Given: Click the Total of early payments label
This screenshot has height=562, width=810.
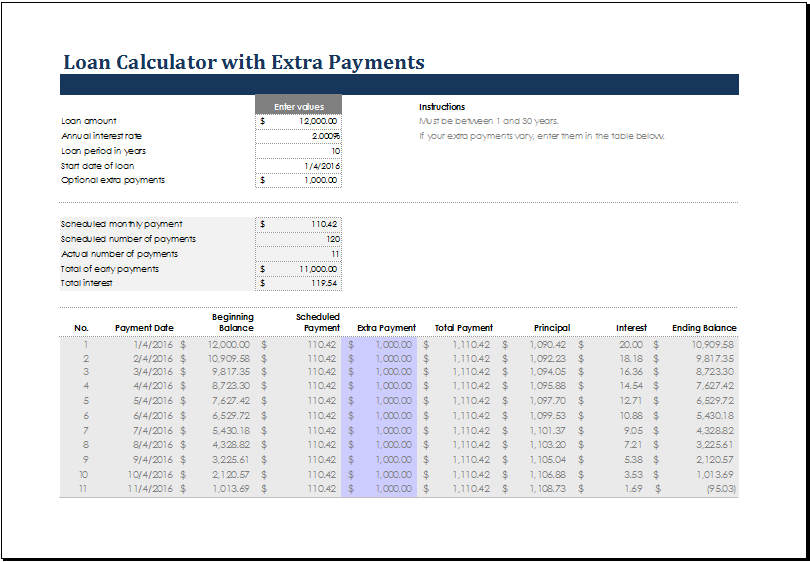Looking at the screenshot, I should coord(110,269).
